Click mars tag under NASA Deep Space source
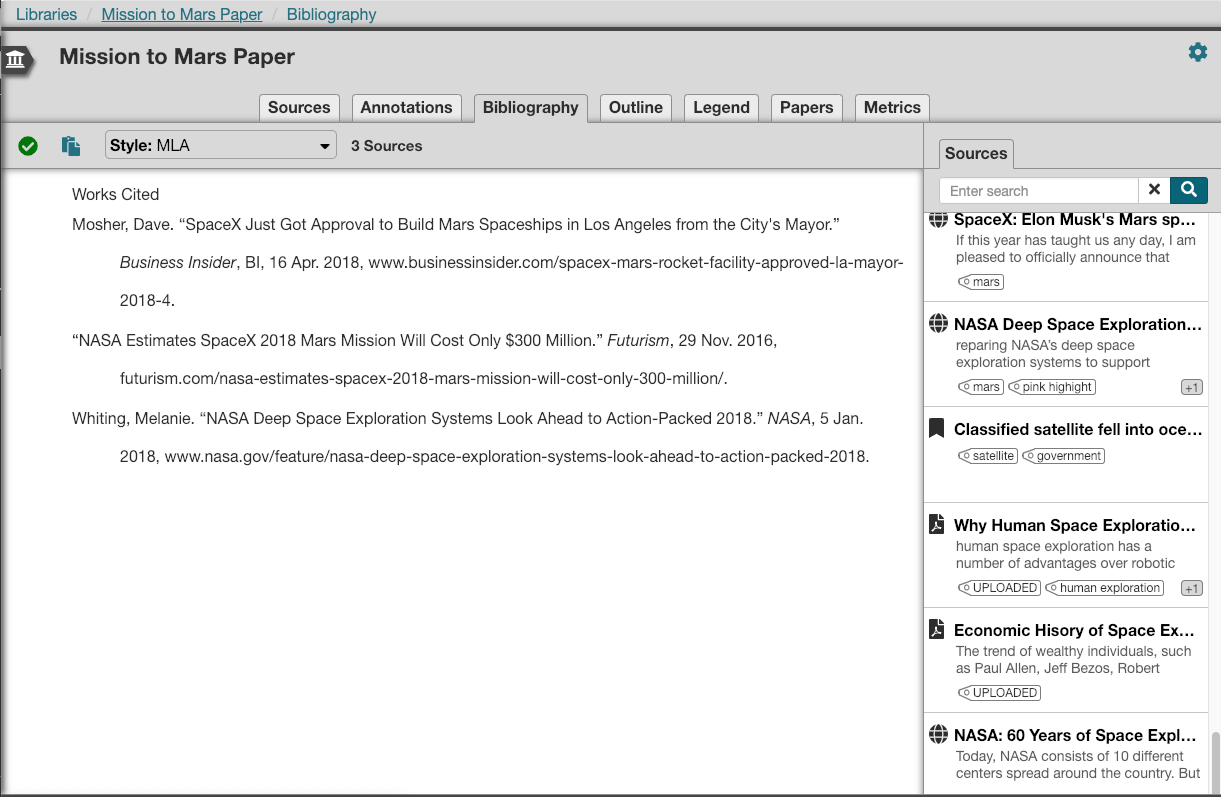1221x797 pixels. point(981,387)
